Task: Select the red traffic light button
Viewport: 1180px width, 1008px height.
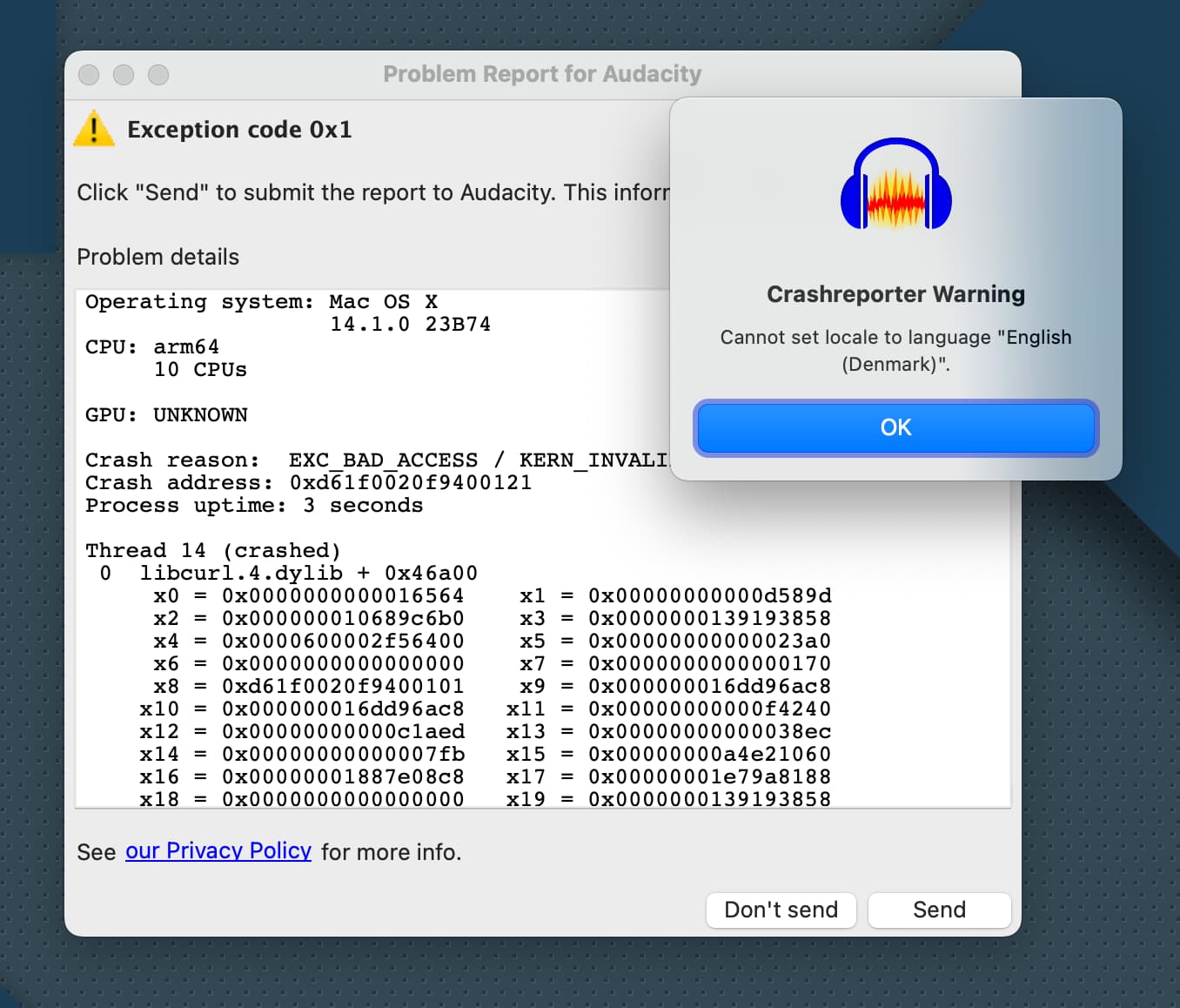Action: [88, 75]
